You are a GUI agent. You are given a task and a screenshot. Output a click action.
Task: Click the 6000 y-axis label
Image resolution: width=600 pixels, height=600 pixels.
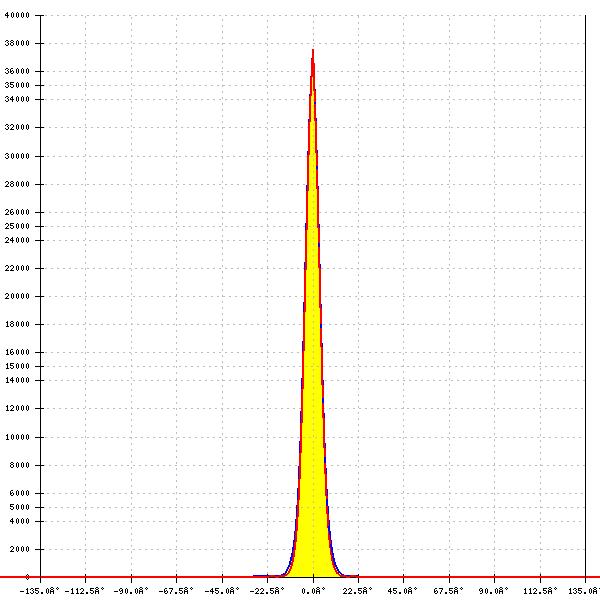click(19, 493)
